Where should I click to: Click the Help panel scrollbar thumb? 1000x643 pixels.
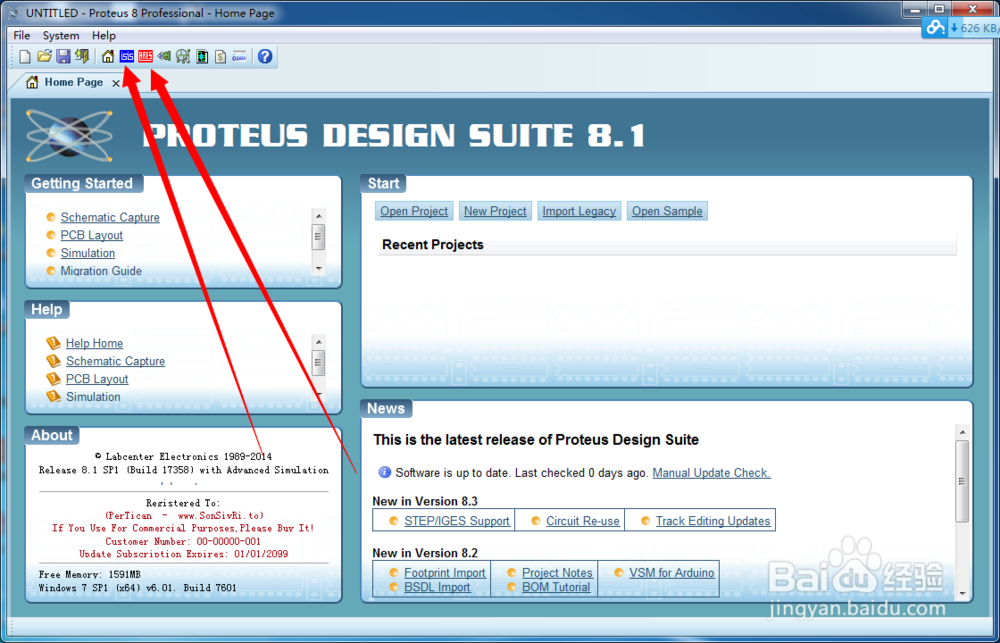click(319, 363)
